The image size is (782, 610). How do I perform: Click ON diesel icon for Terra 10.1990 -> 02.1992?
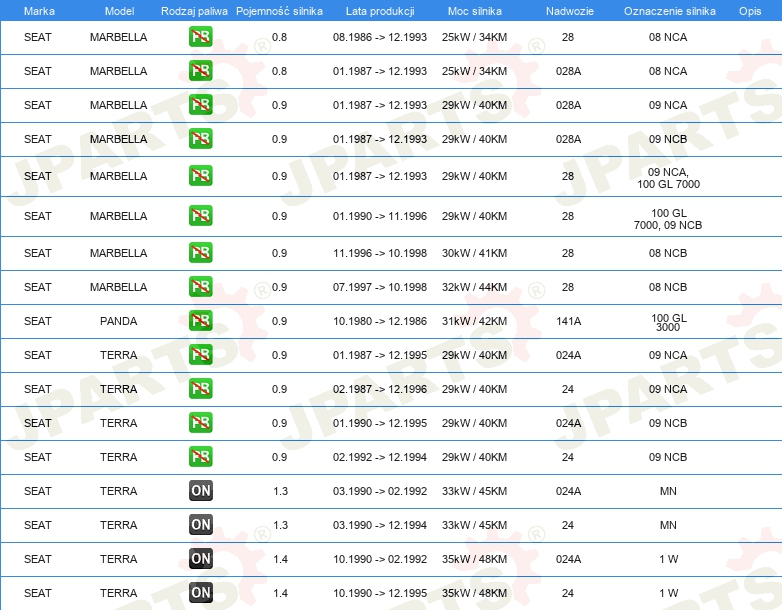(200, 559)
